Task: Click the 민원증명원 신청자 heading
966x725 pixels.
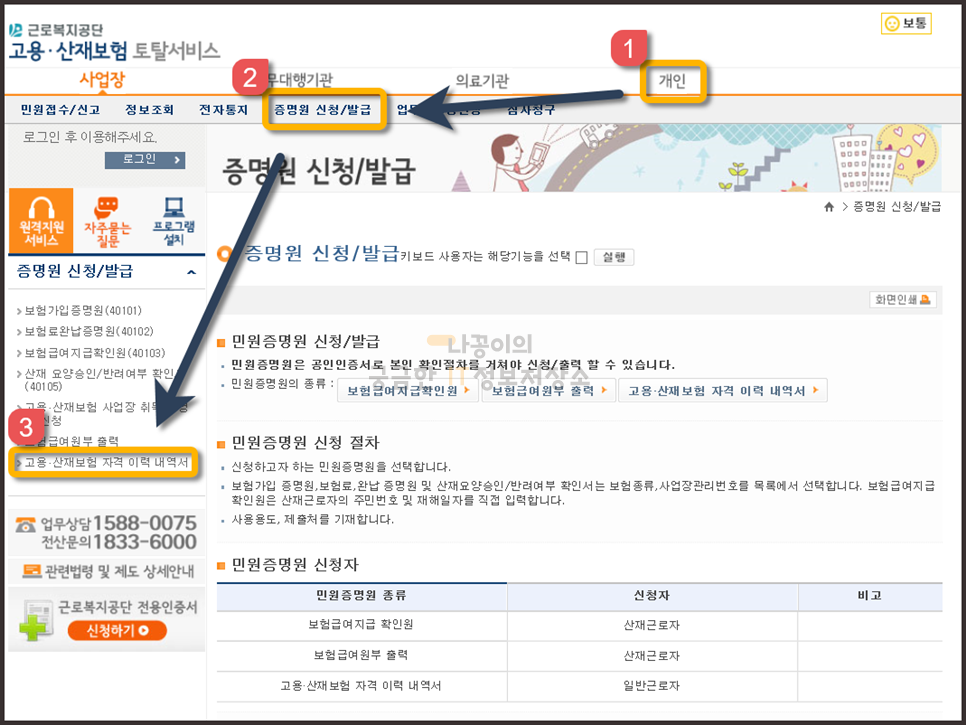Action: pos(294,565)
